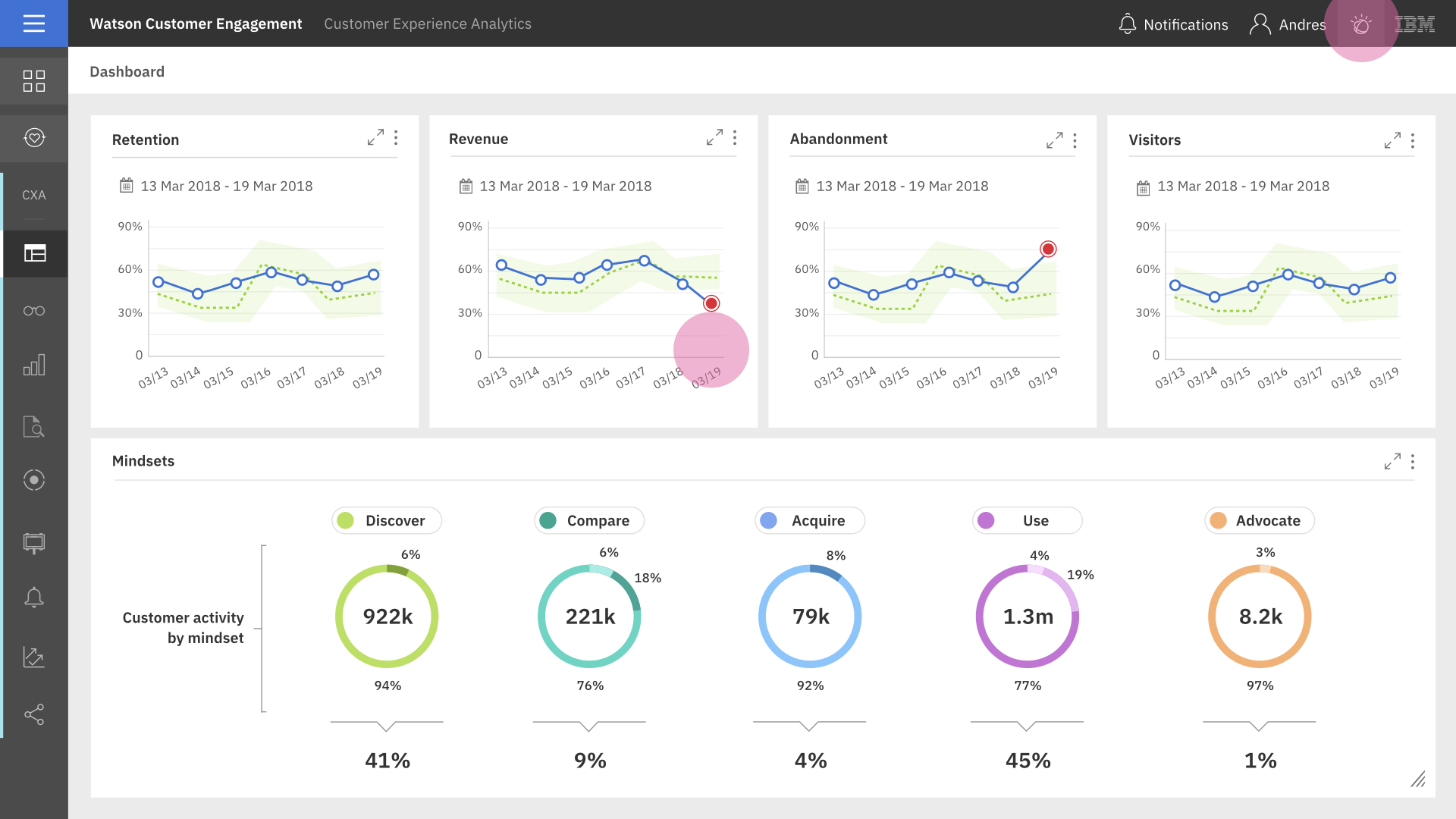The image size is (1456, 819).
Task: Select the target circle sidebar icon
Action: pos(34,480)
